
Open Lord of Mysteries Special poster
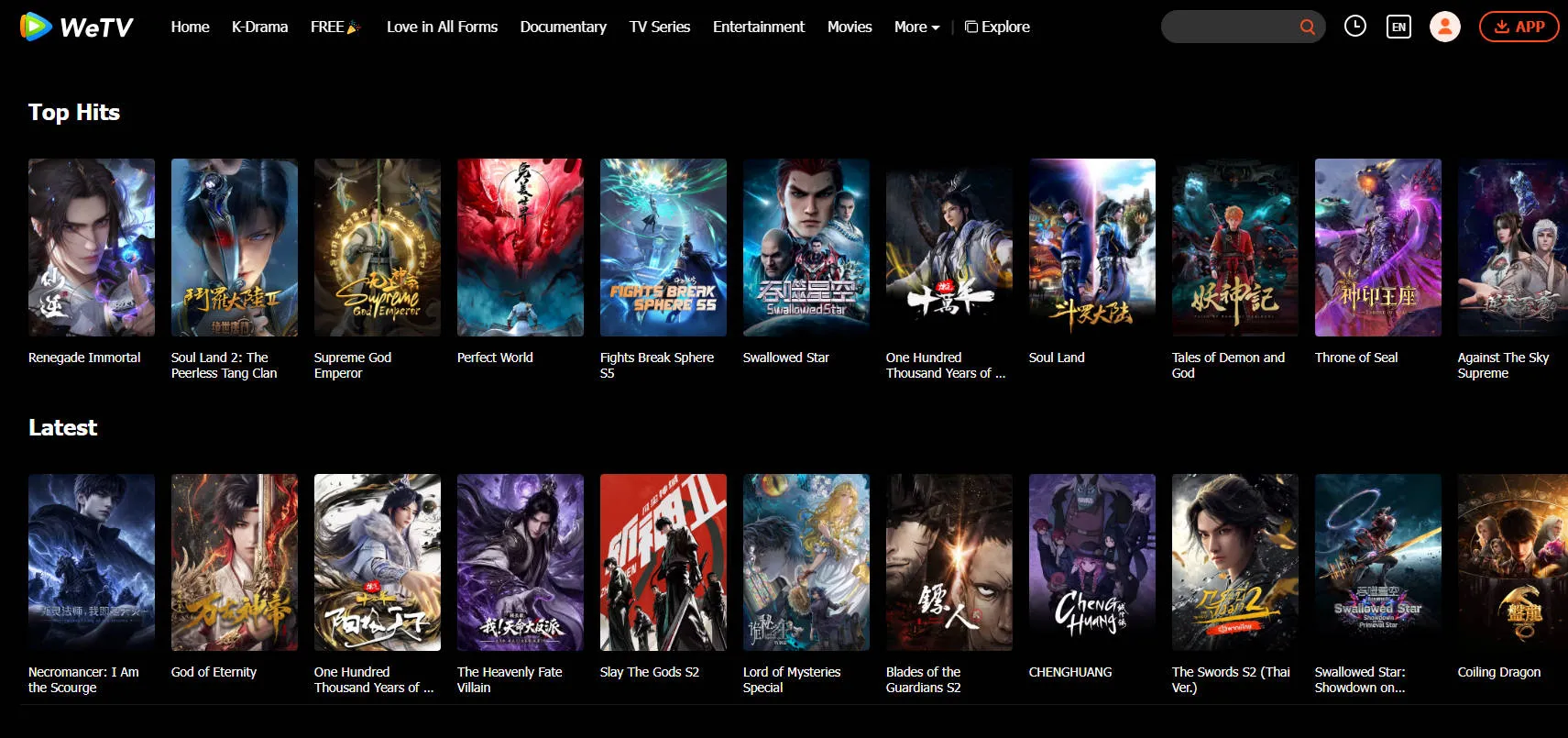click(806, 562)
